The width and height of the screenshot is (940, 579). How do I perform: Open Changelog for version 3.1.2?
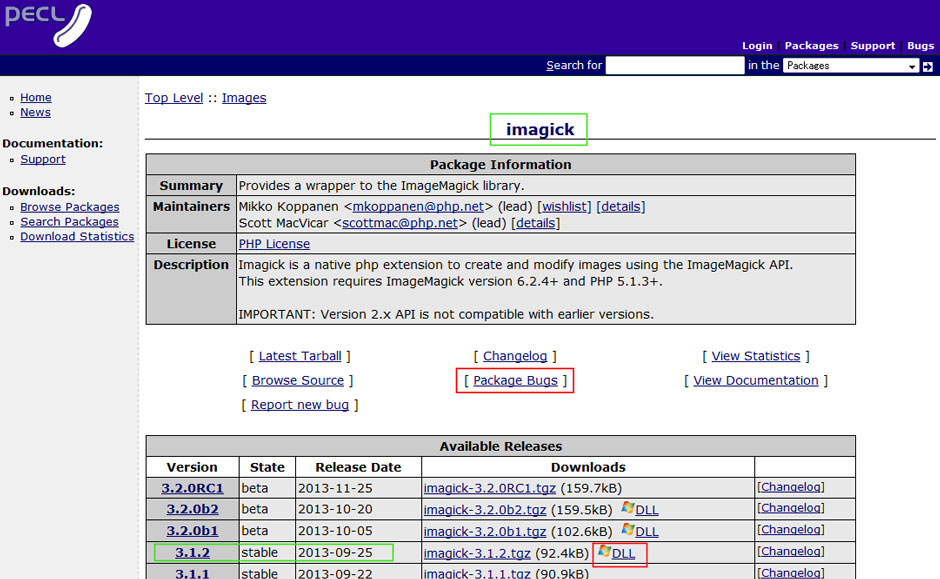(791, 551)
